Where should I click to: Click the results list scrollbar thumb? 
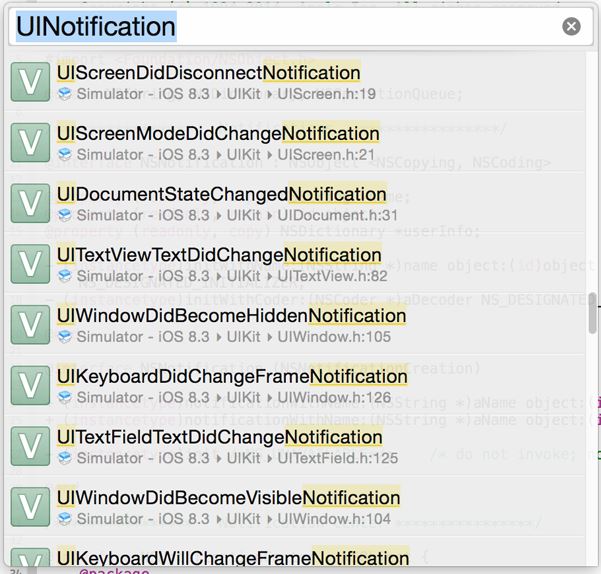coord(593,314)
